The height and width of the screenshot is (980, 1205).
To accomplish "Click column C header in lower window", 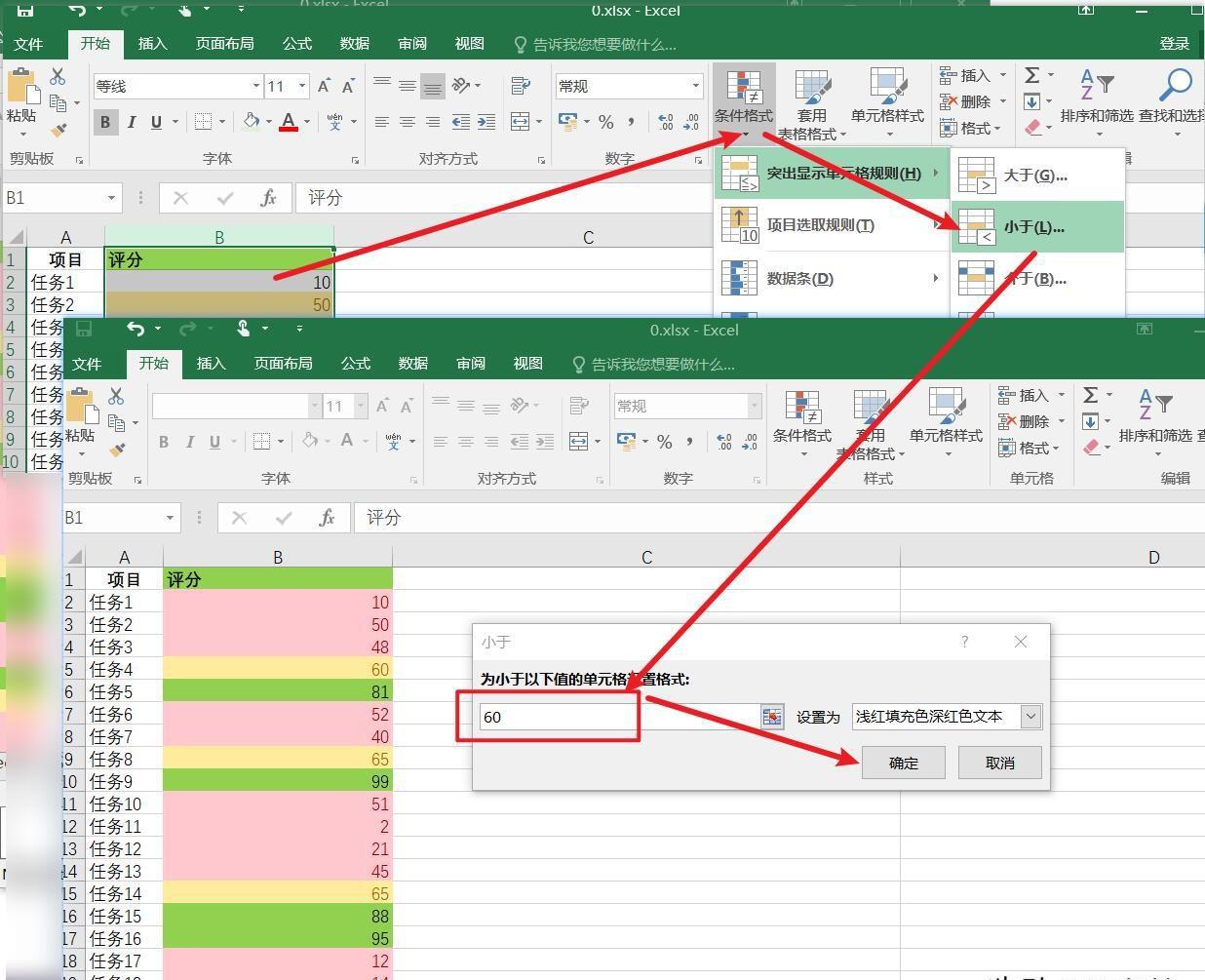I will (645, 558).
